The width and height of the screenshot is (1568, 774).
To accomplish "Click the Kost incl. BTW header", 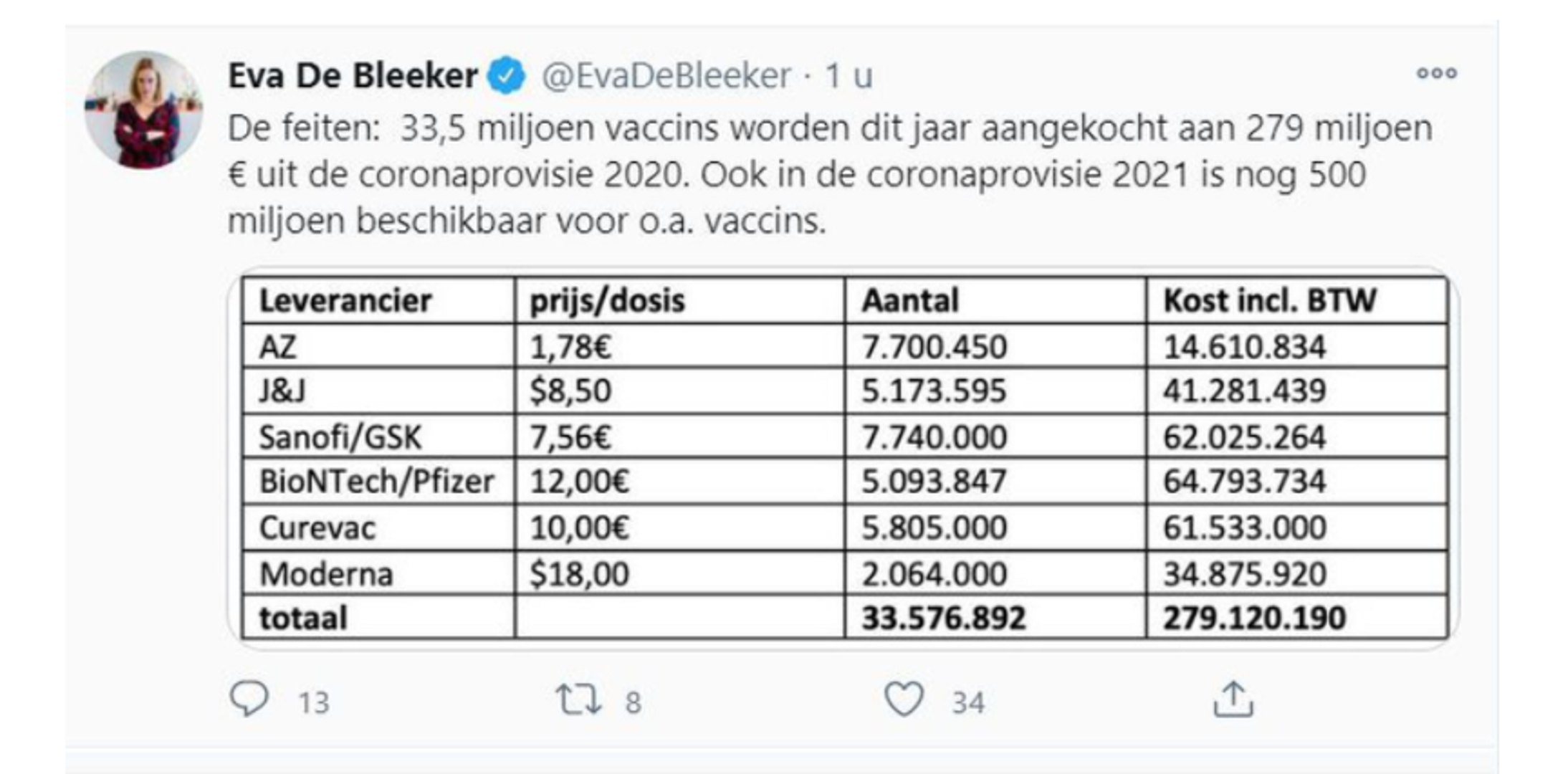I will pyautogui.click(x=1269, y=301).
